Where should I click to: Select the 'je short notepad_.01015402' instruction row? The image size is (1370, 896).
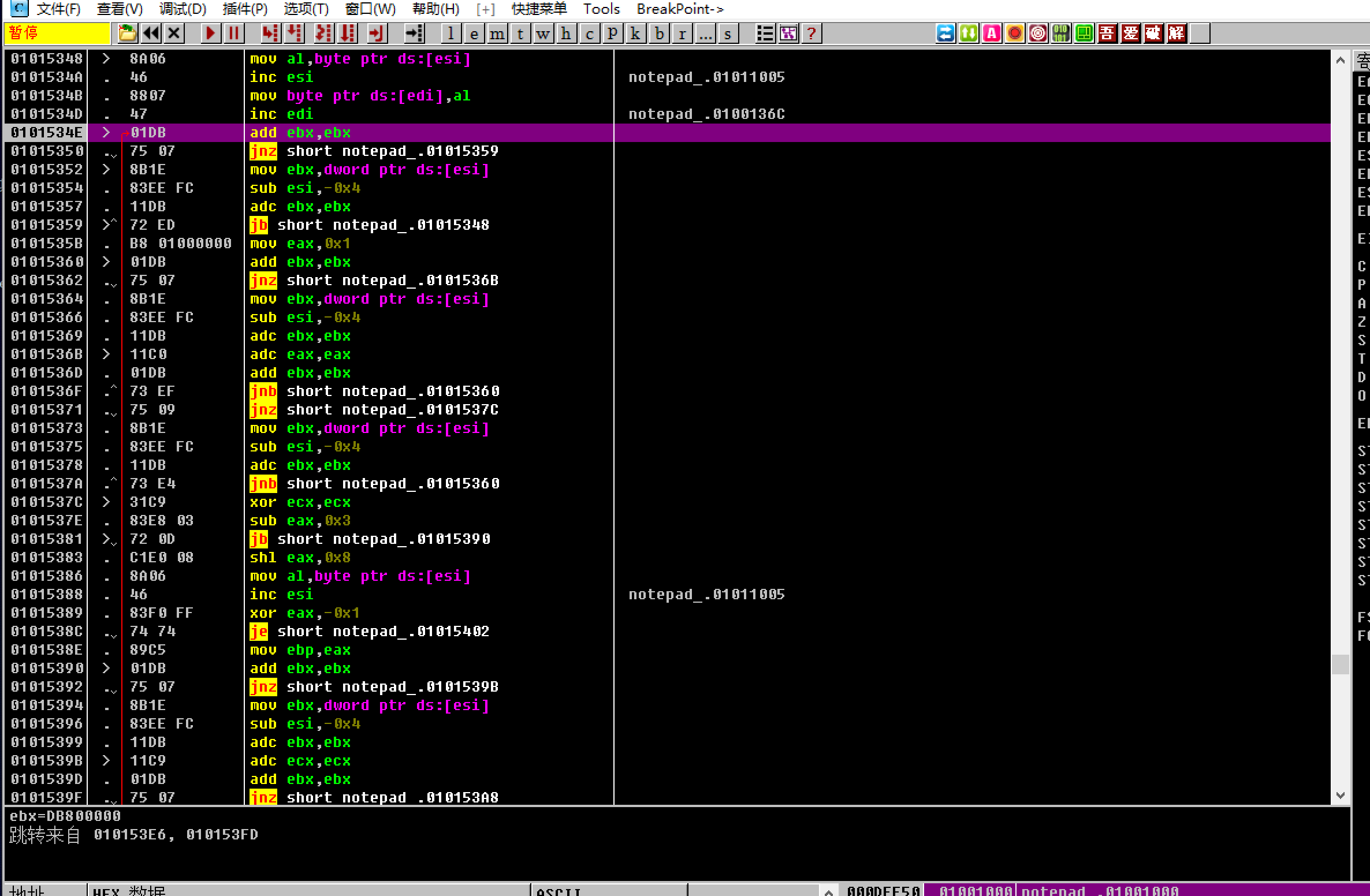(370, 632)
